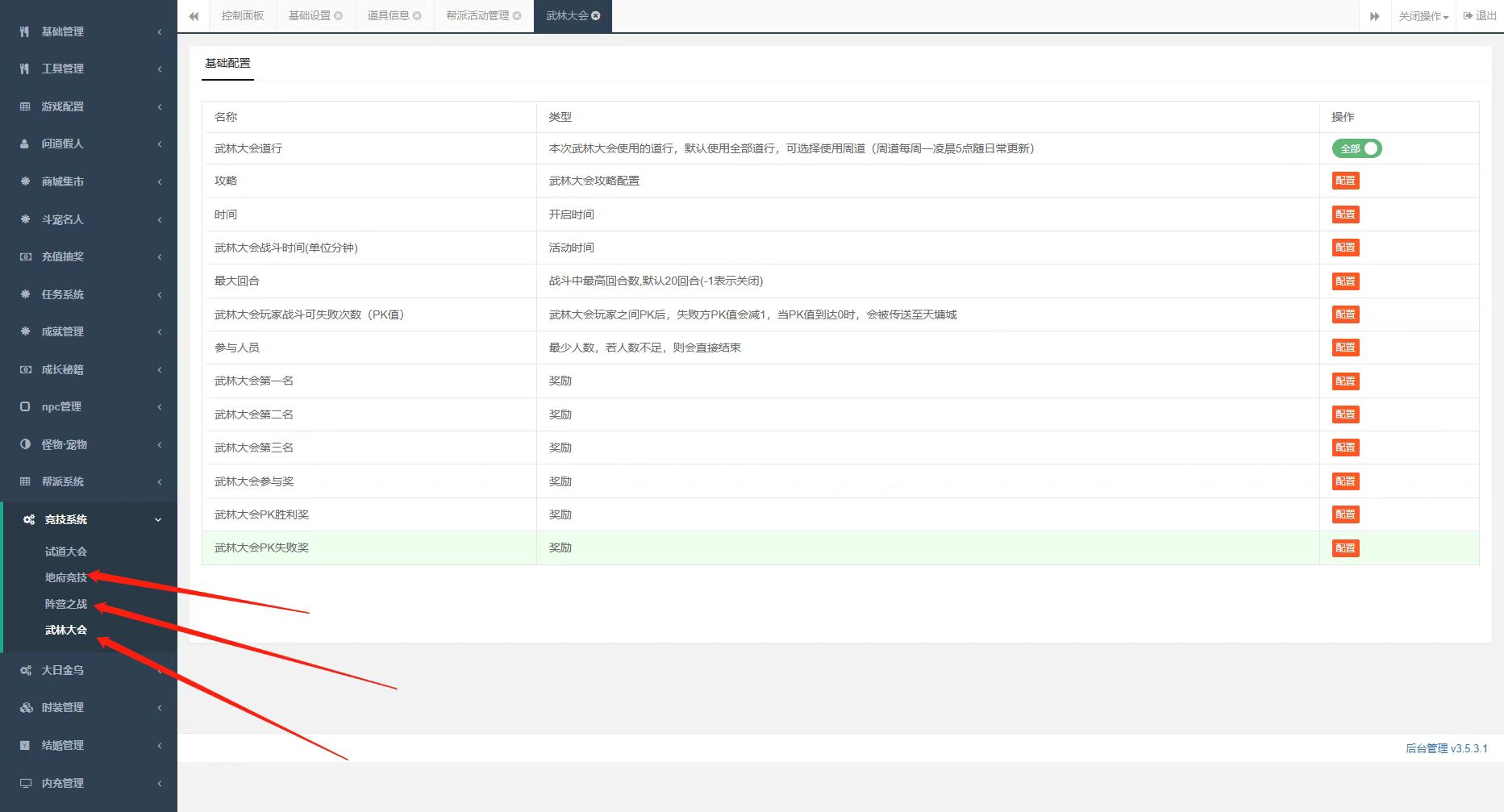Click the 开启时间 type cell
1504x812 pixels.
[928, 214]
